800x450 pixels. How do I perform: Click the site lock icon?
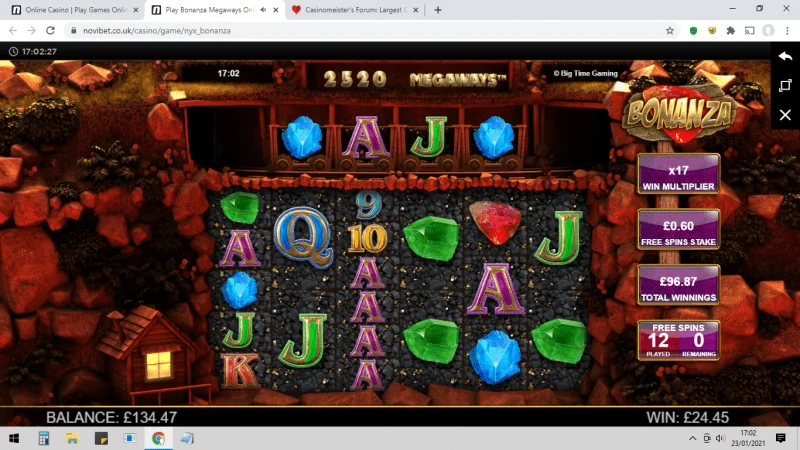tap(73, 31)
